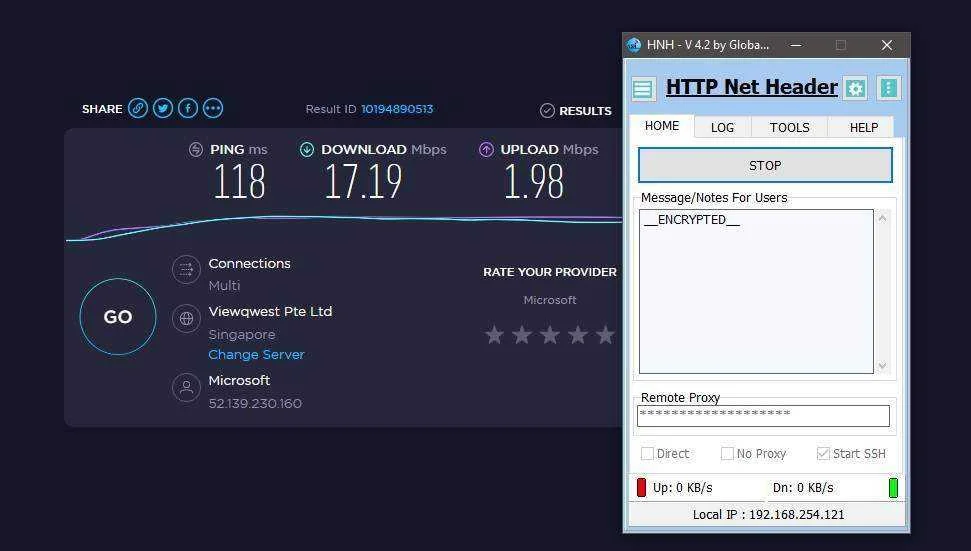Share the result on Twitter
This screenshot has width=971, height=551.
click(x=163, y=108)
